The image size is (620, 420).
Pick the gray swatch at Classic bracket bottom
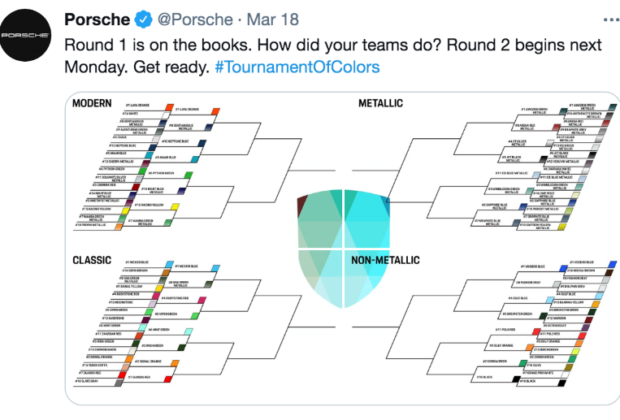click(119, 383)
